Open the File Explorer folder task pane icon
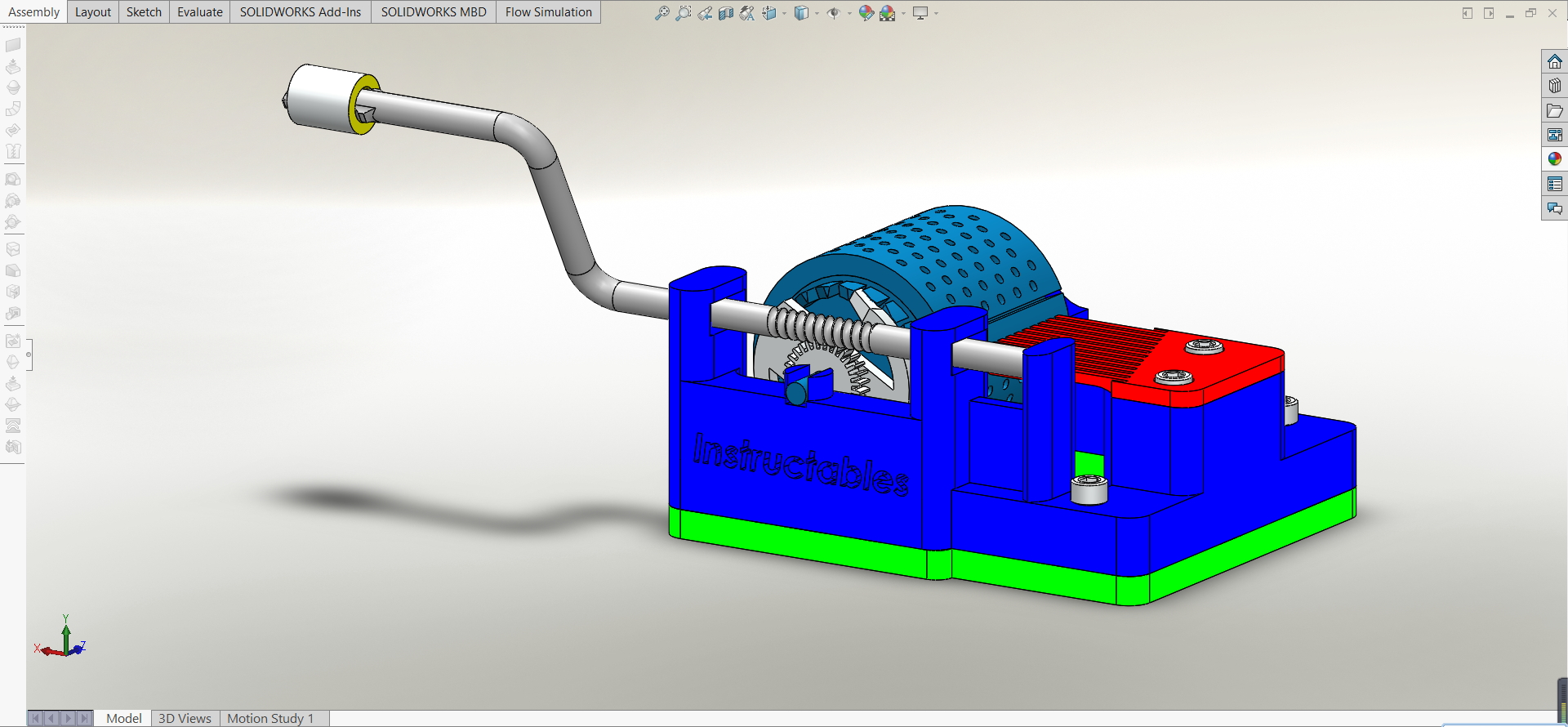Image resolution: width=1568 pixels, height=727 pixels. [x=1554, y=110]
